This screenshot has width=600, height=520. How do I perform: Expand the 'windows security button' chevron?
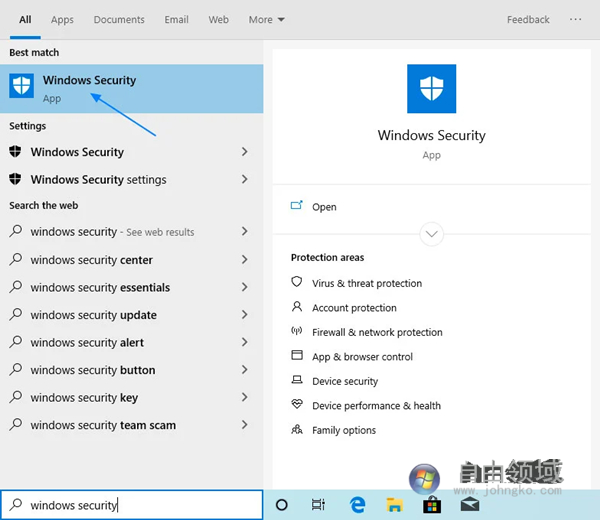[x=245, y=370]
